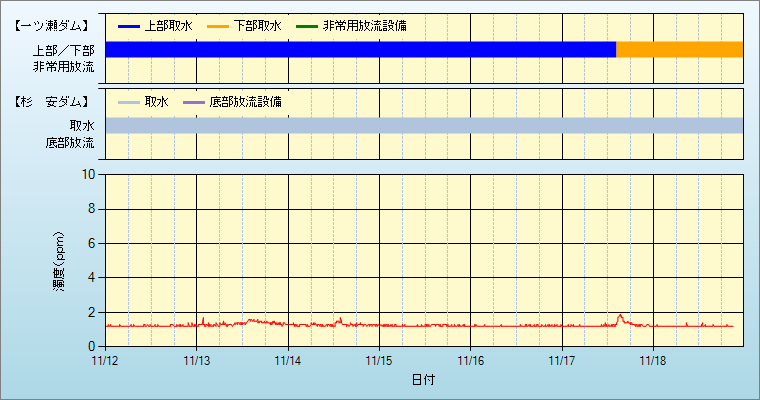
Task: Click the orange lower intake bar segment
Action: (x=679, y=49)
